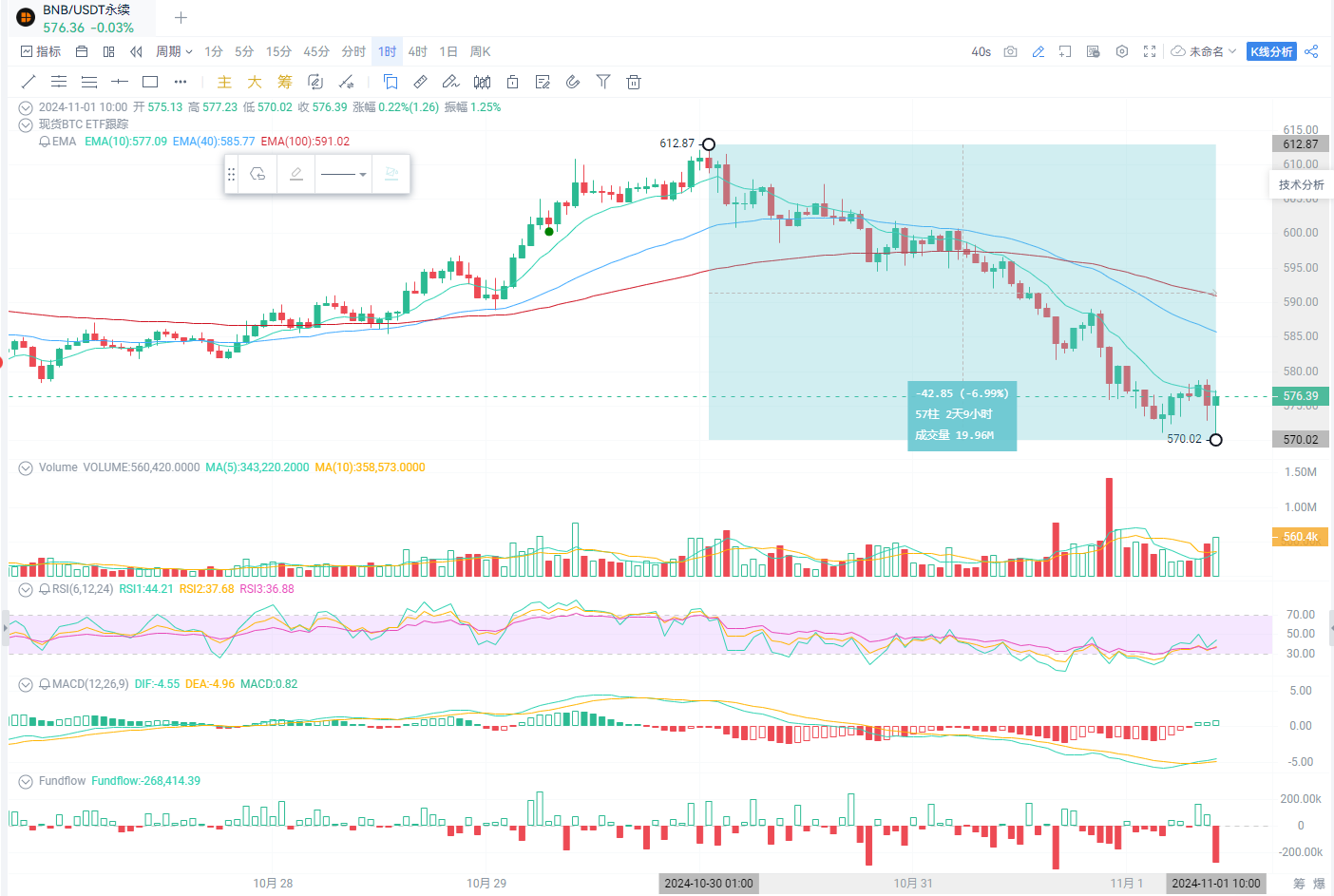Viewport: 1334px width, 896px height.
Task: Delete drawings with the trash icon
Action: (x=634, y=82)
